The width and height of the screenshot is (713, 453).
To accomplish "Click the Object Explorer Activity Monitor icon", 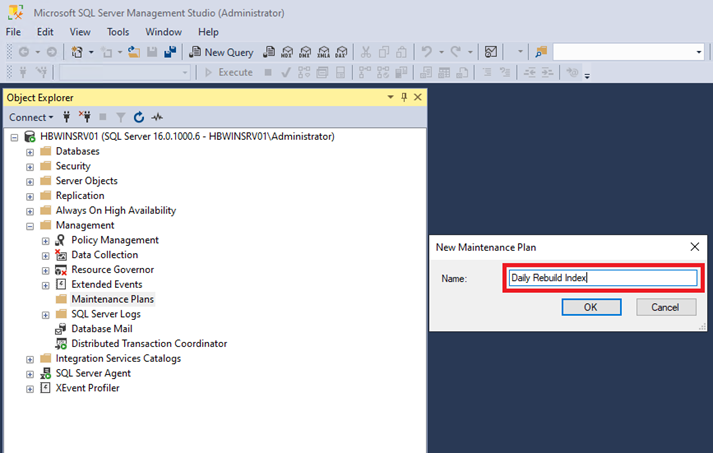I will [157, 117].
